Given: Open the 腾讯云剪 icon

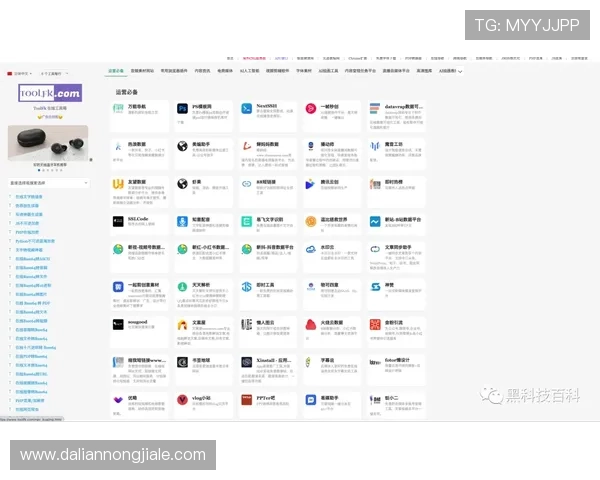Looking at the screenshot, I should [311, 184].
